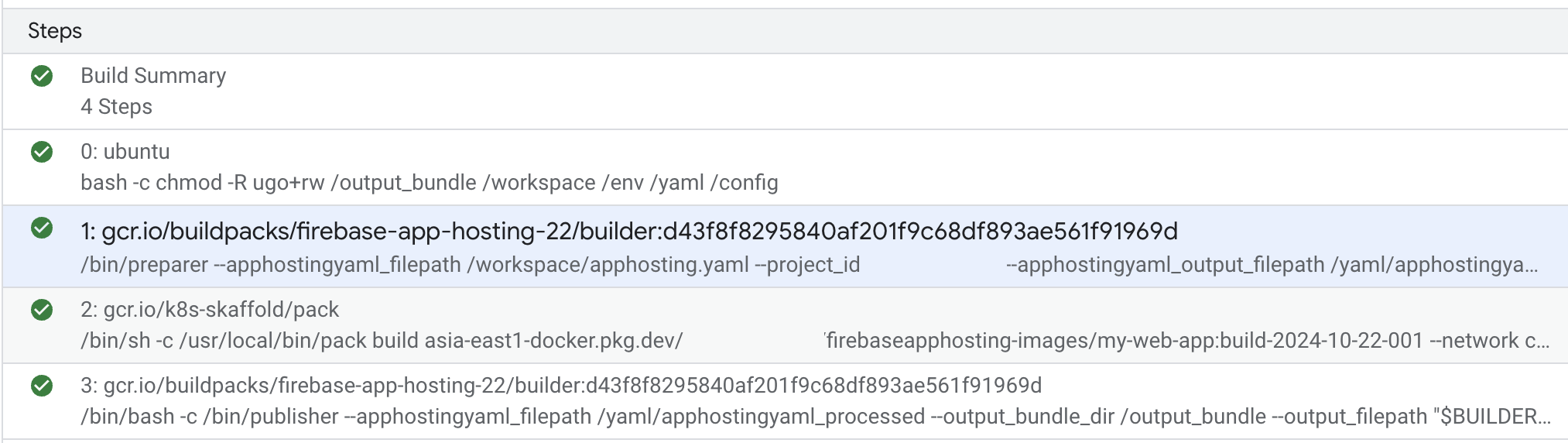Screen dimensions: 1568x443
Task: Click success icon for step 1 builder
Action: pyautogui.click(x=42, y=228)
